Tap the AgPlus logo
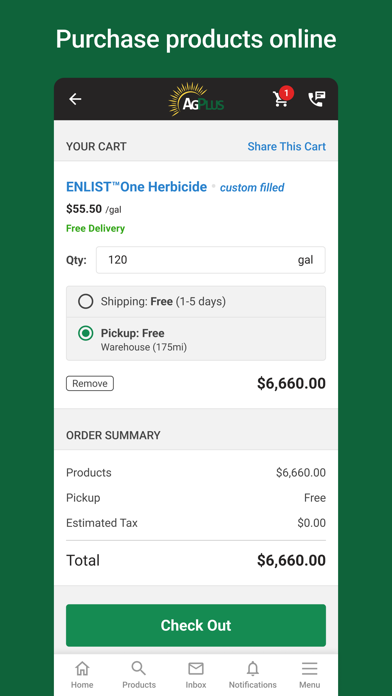392x696 pixels. (x=196, y=99)
